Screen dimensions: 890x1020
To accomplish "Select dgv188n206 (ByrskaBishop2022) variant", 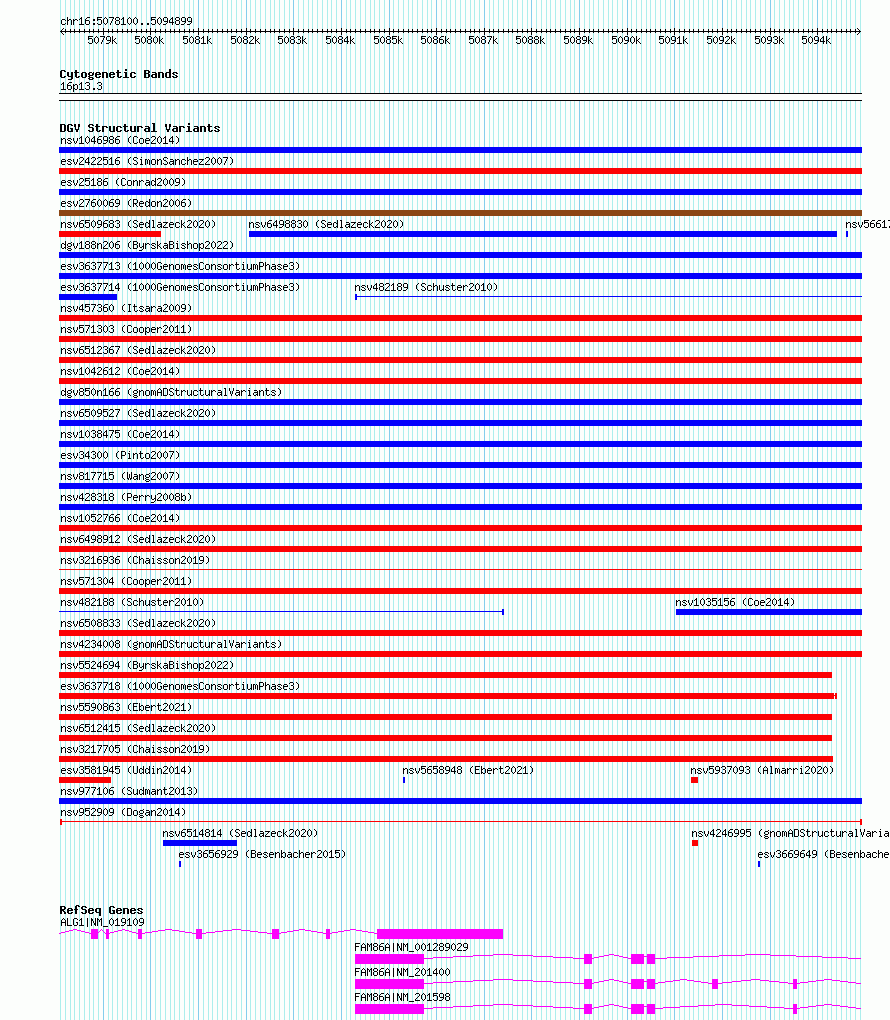I will (x=147, y=245).
